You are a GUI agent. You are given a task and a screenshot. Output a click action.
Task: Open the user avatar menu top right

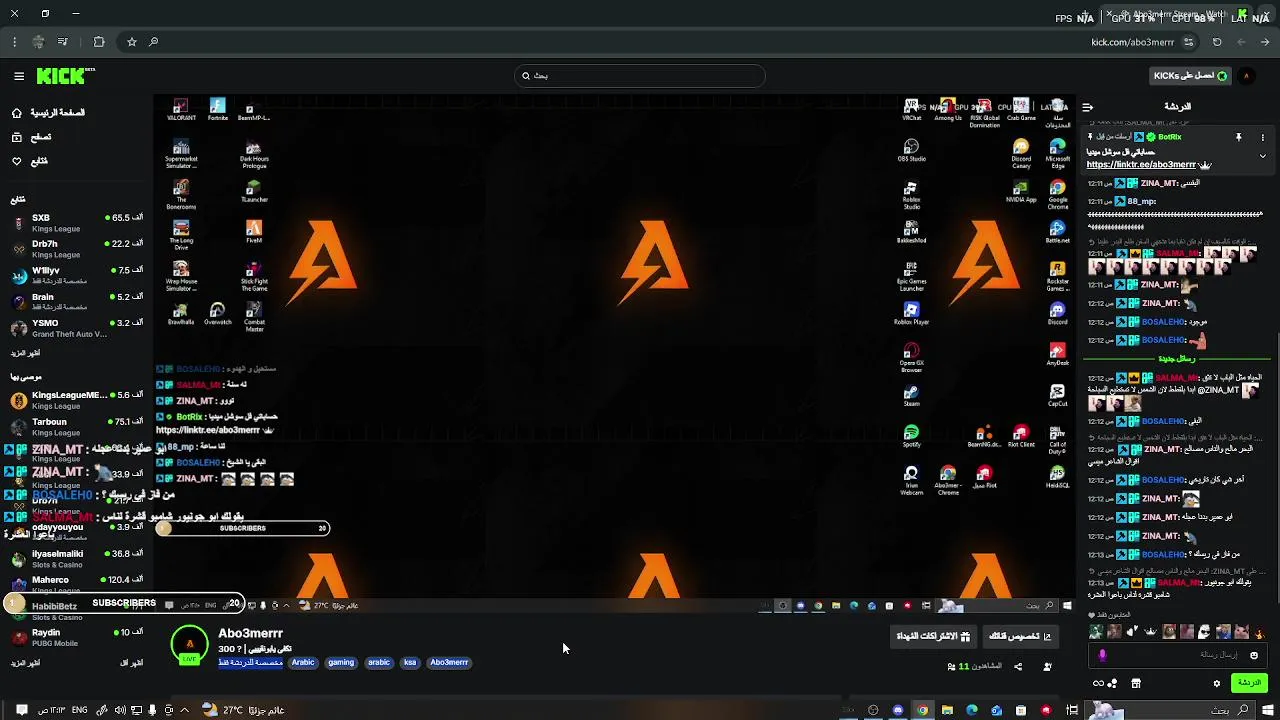1247,76
